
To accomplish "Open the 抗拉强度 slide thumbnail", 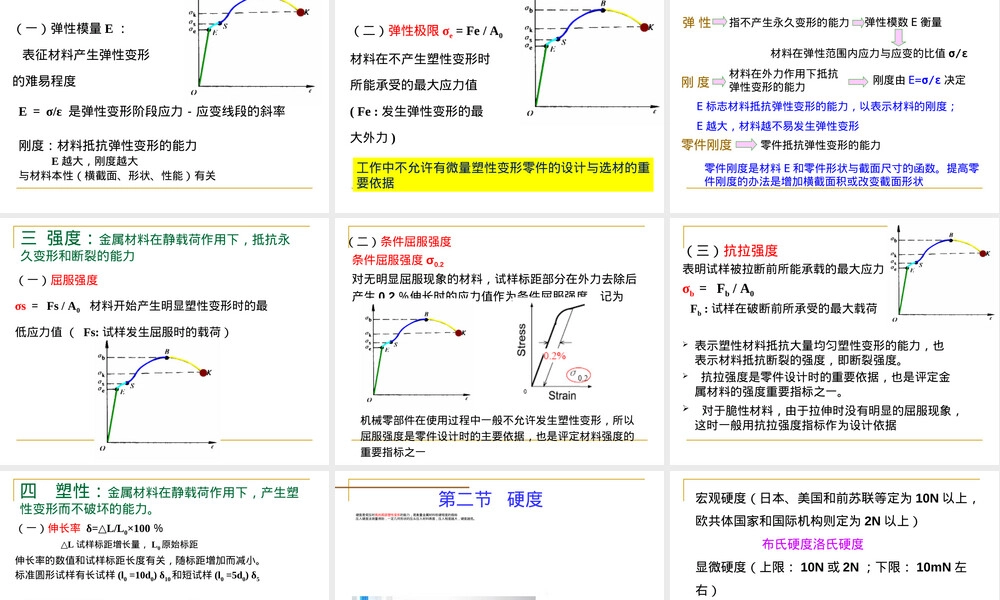I will tap(835, 341).
